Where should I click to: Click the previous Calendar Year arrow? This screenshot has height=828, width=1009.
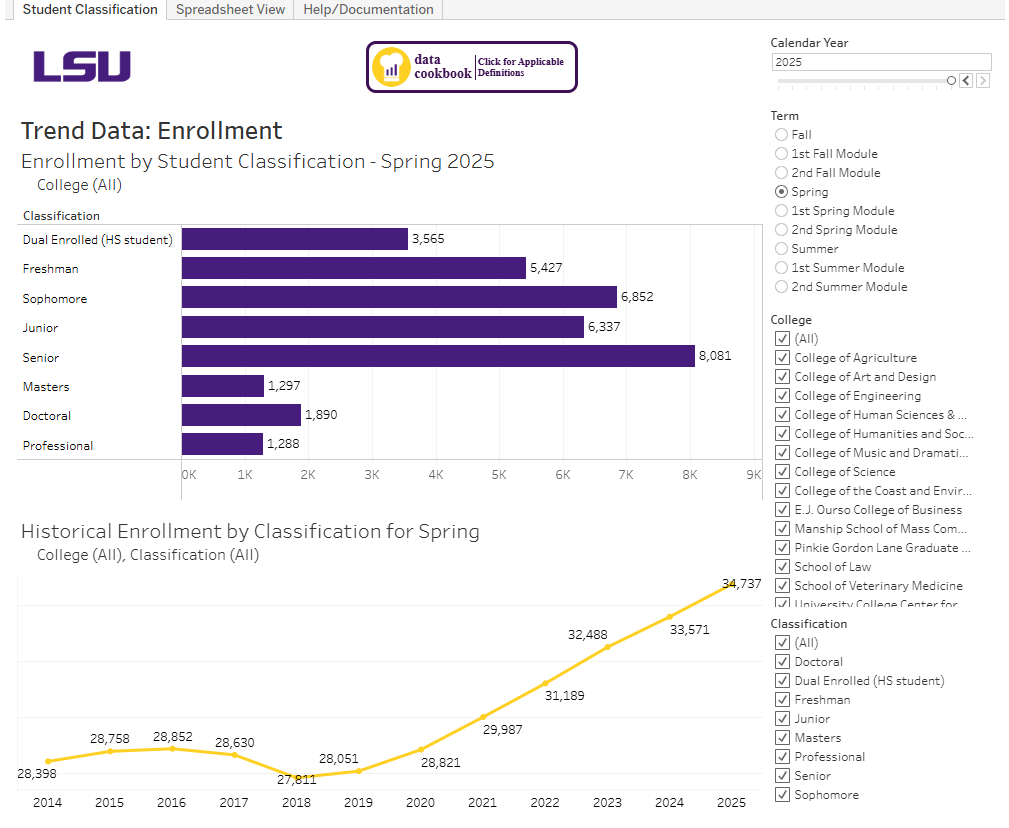click(967, 80)
